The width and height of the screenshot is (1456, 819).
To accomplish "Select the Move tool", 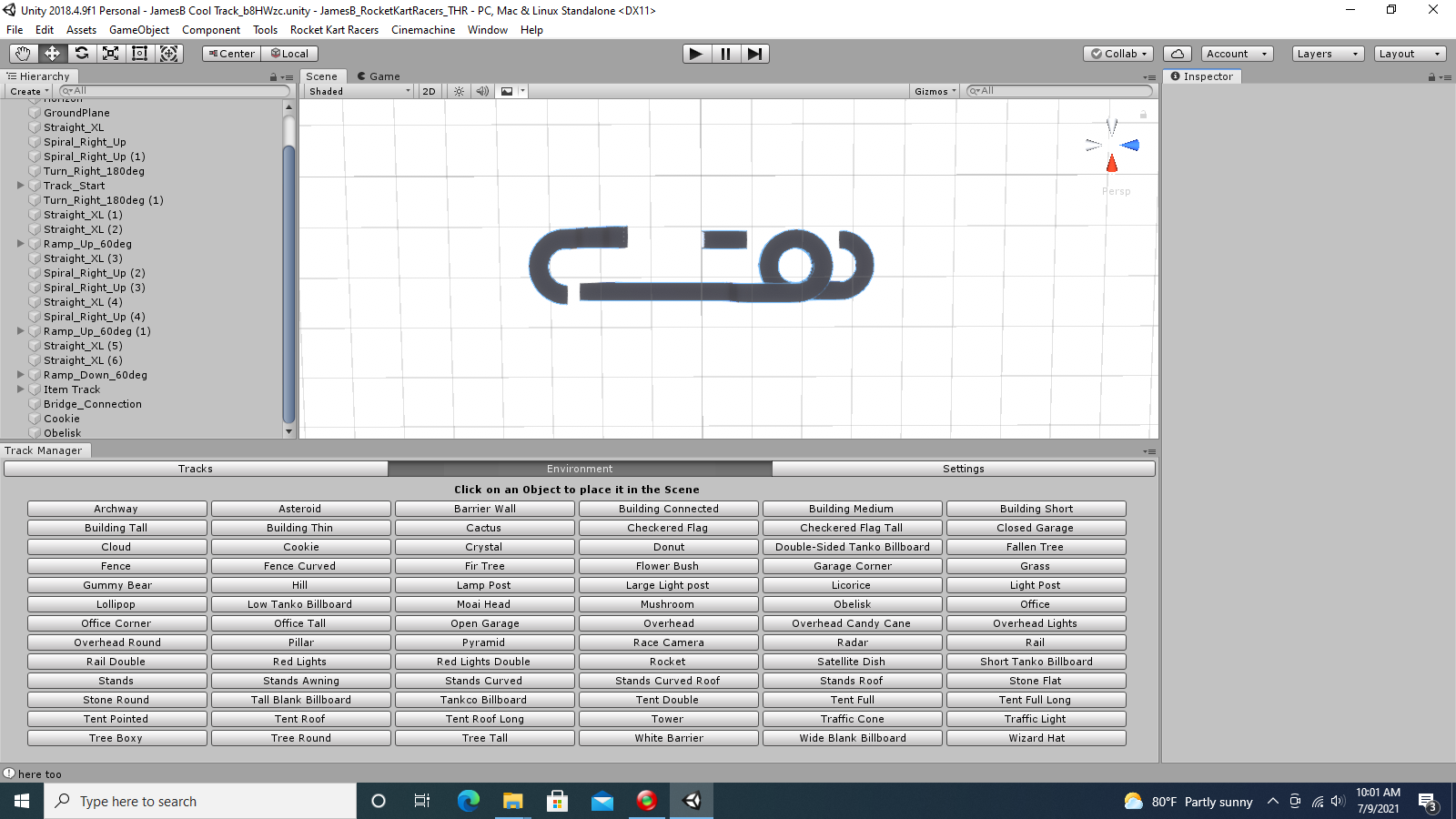I will [52, 54].
